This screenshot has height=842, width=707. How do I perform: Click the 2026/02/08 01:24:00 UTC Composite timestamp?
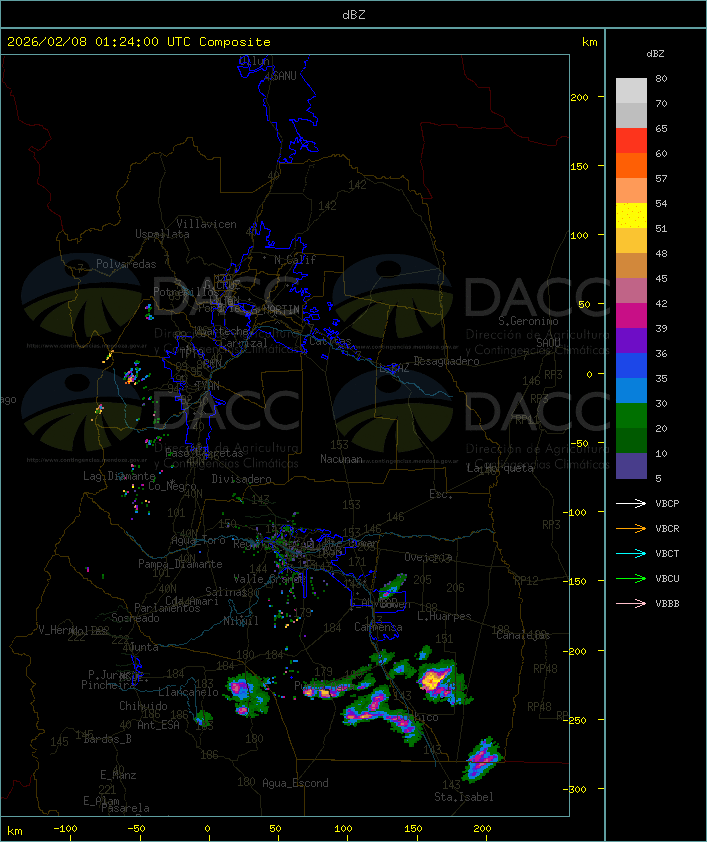[139, 42]
